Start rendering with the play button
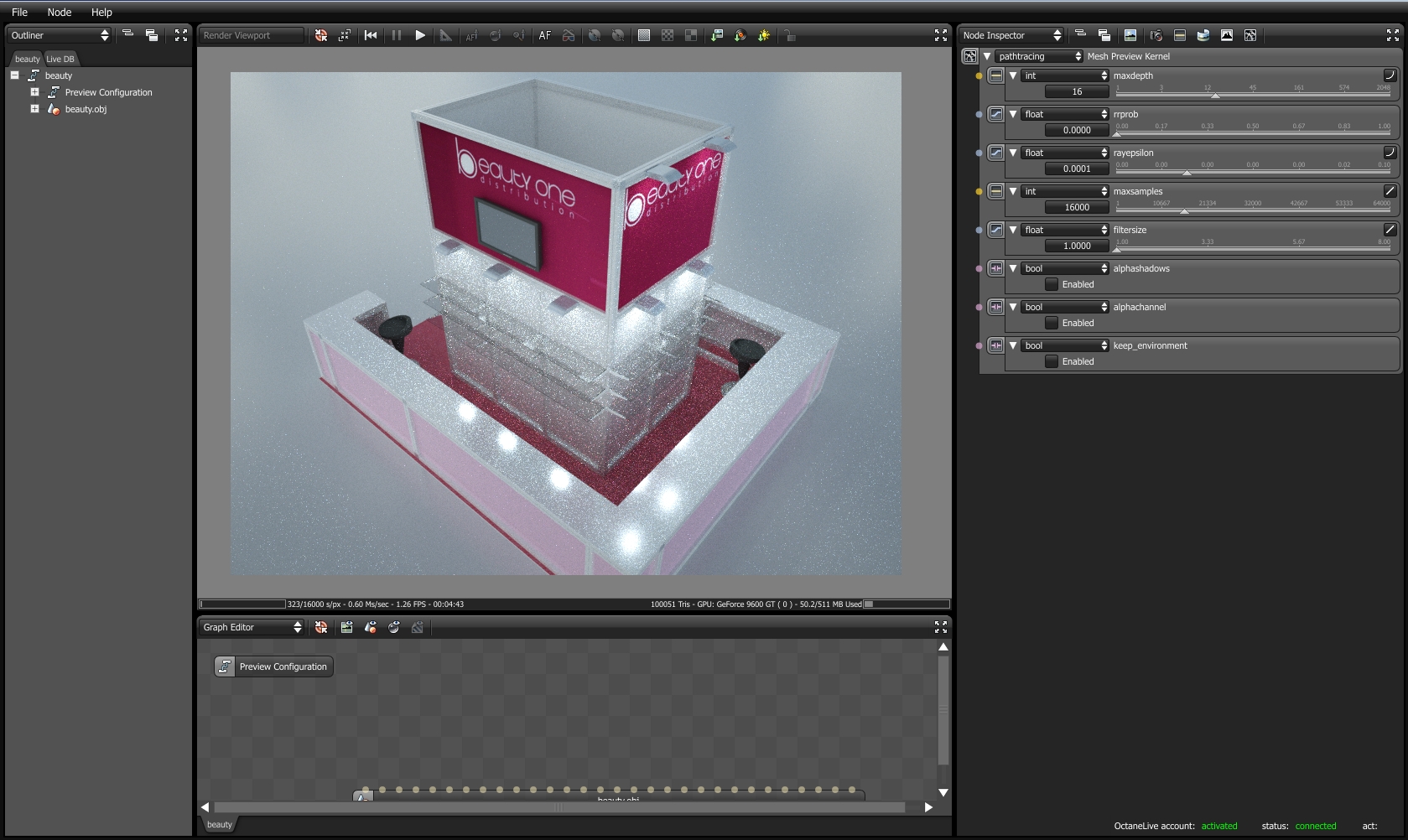The height and width of the screenshot is (840, 1408). [x=420, y=35]
